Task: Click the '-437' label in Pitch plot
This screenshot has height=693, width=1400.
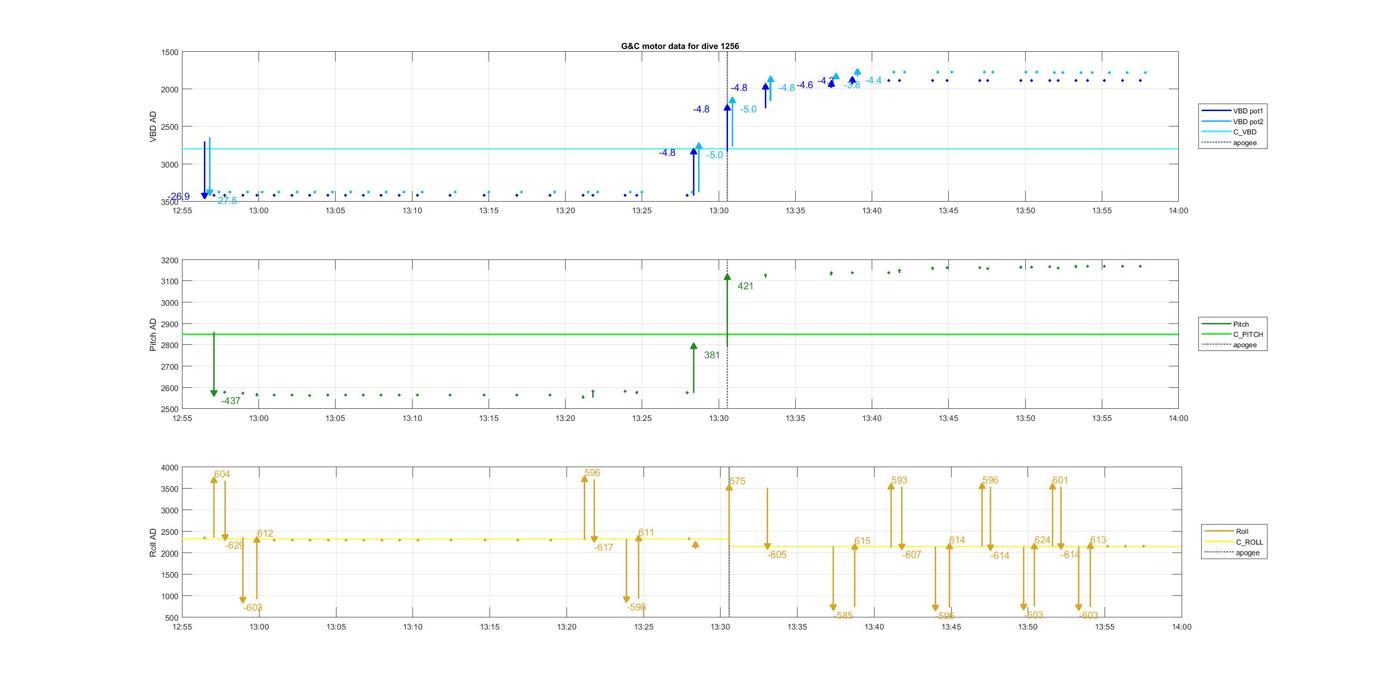Action: pyautogui.click(x=231, y=401)
